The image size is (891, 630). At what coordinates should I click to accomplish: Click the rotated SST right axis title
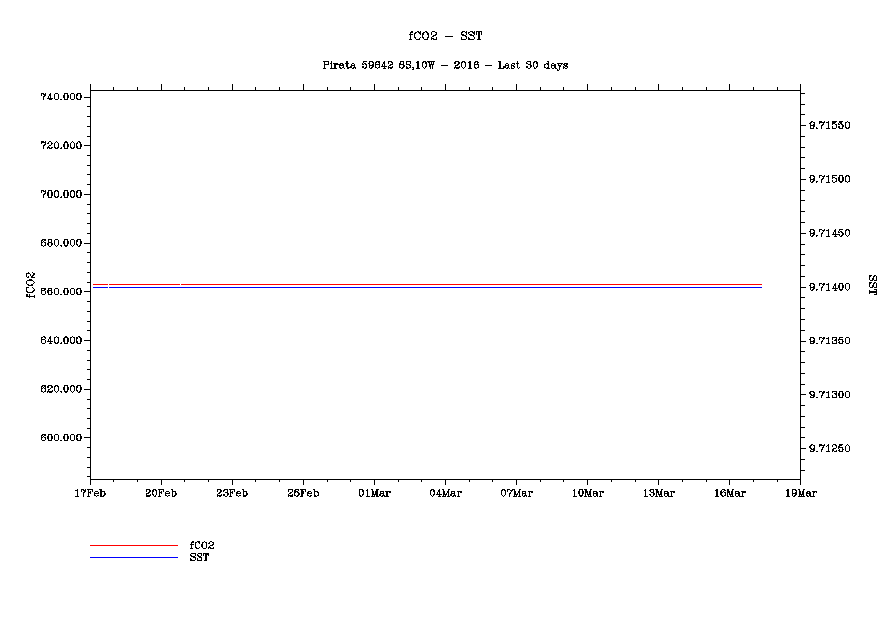872,284
